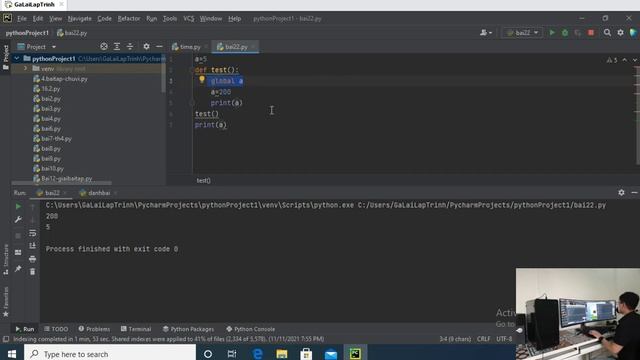Toggle the Project side tool window button
The image size is (640, 360).
coord(6,57)
